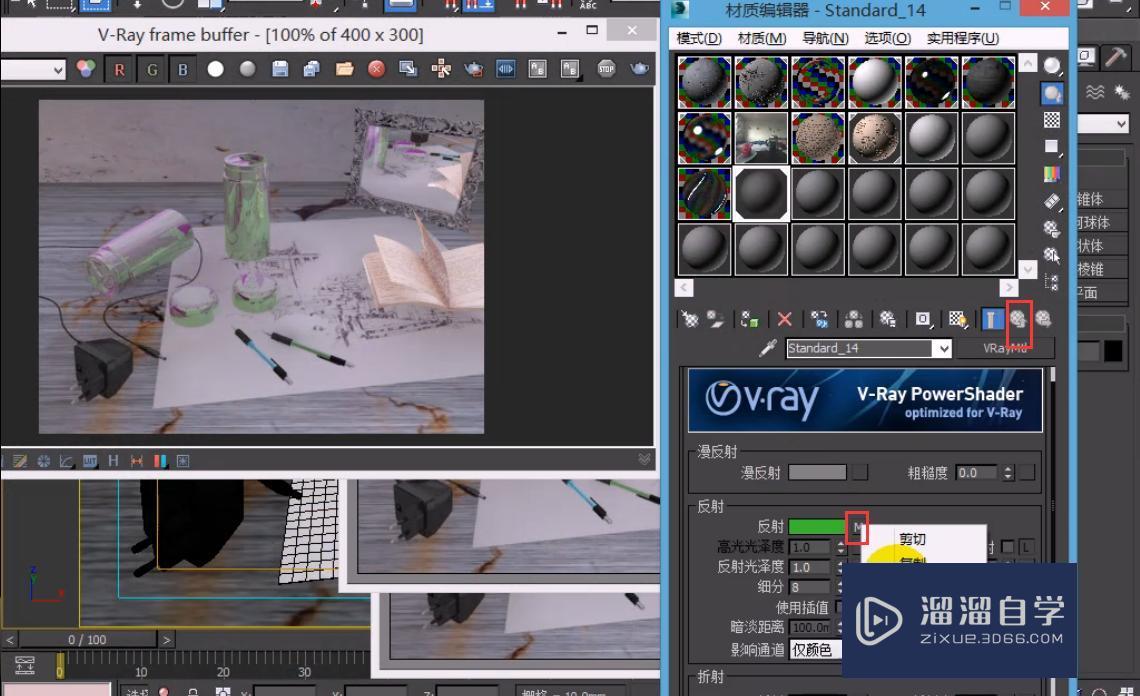The image size is (1140, 696).
Task: Click the VRayMtl material type button
Action: (1005, 348)
